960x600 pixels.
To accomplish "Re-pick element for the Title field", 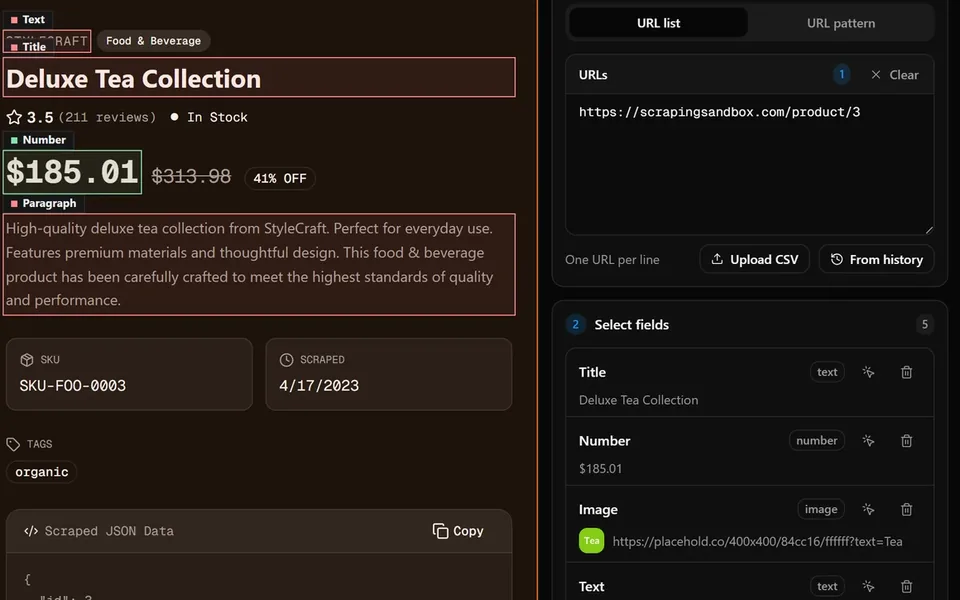I will [x=868, y=372].
